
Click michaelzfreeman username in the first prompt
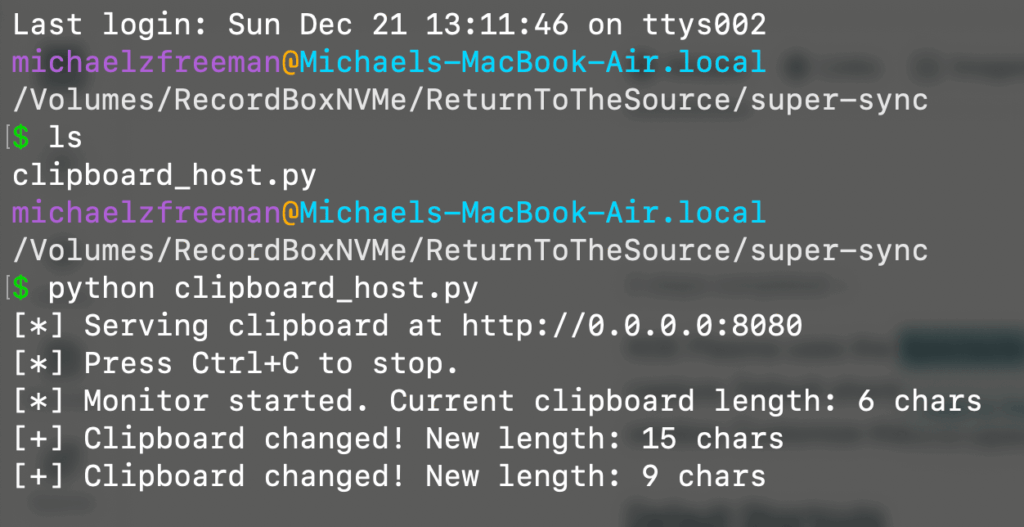(x=145, y=62)
